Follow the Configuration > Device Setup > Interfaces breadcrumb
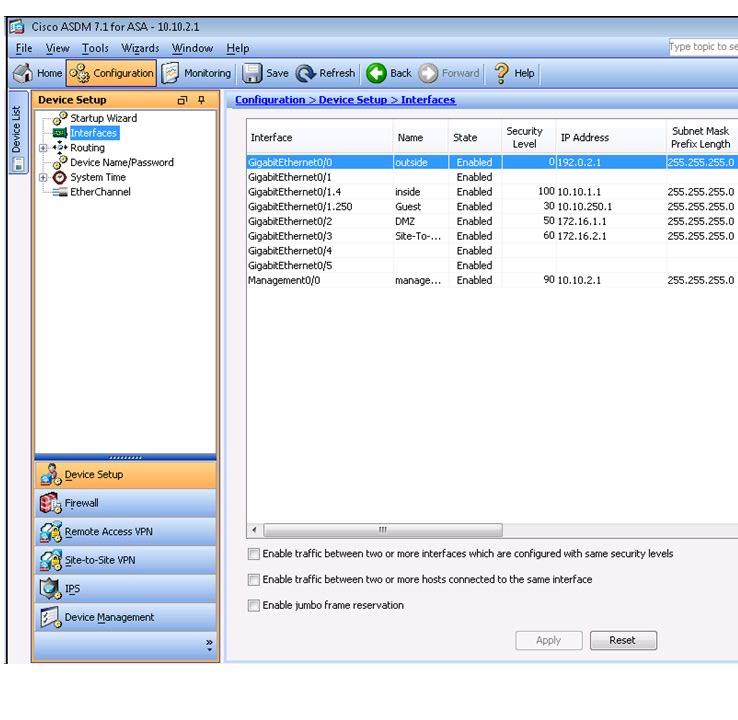The height and width of the screenshot is (720, 738). 345,100
